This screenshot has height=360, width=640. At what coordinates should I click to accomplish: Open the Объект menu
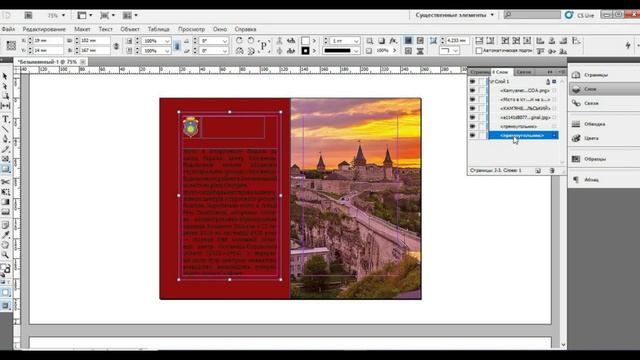click(130, 29)
